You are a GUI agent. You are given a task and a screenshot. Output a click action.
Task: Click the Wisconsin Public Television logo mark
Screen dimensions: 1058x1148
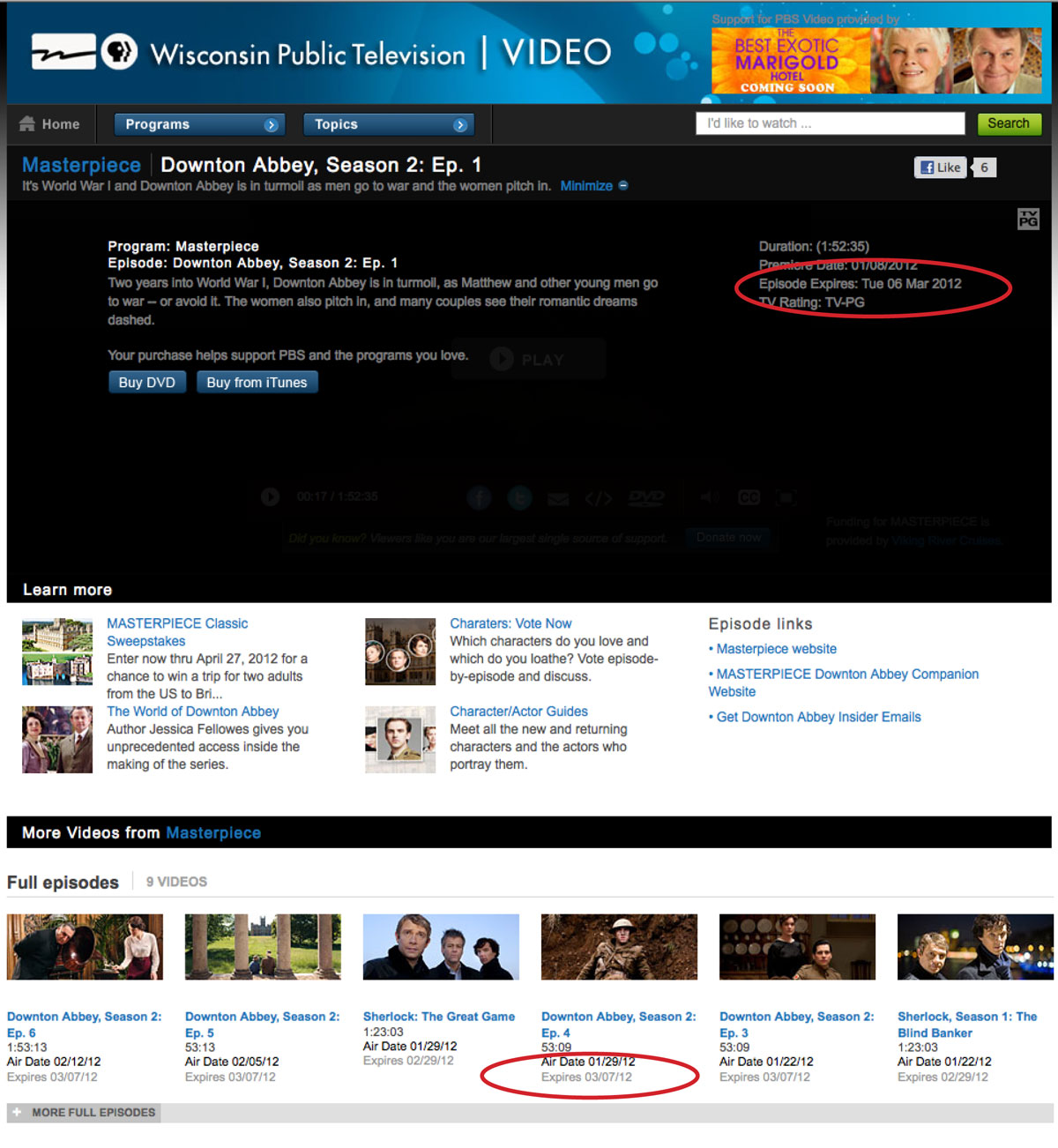click(x=63, y=52)
